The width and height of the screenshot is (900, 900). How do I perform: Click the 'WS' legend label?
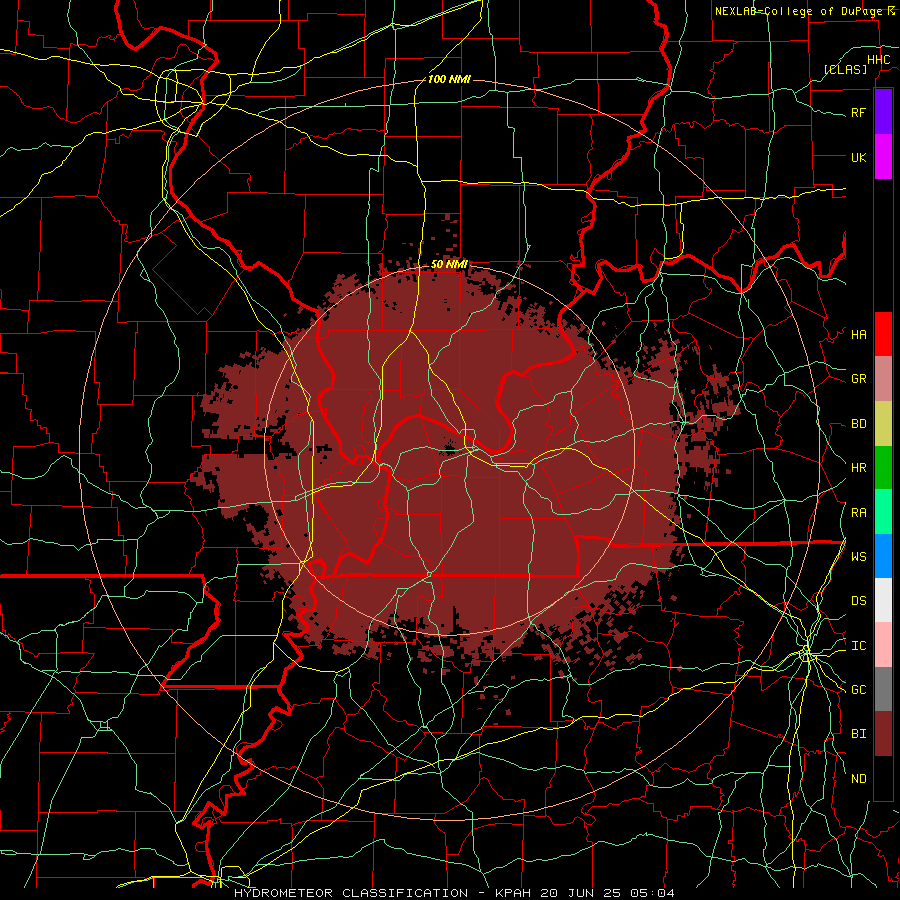[858, 557]
